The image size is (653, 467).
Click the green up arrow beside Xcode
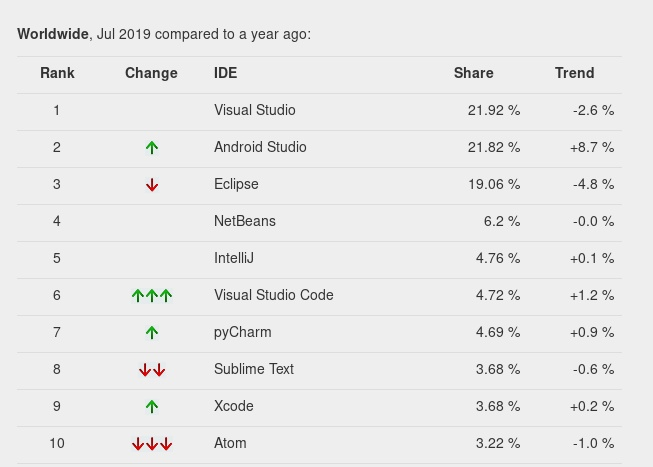click(152, 407)
